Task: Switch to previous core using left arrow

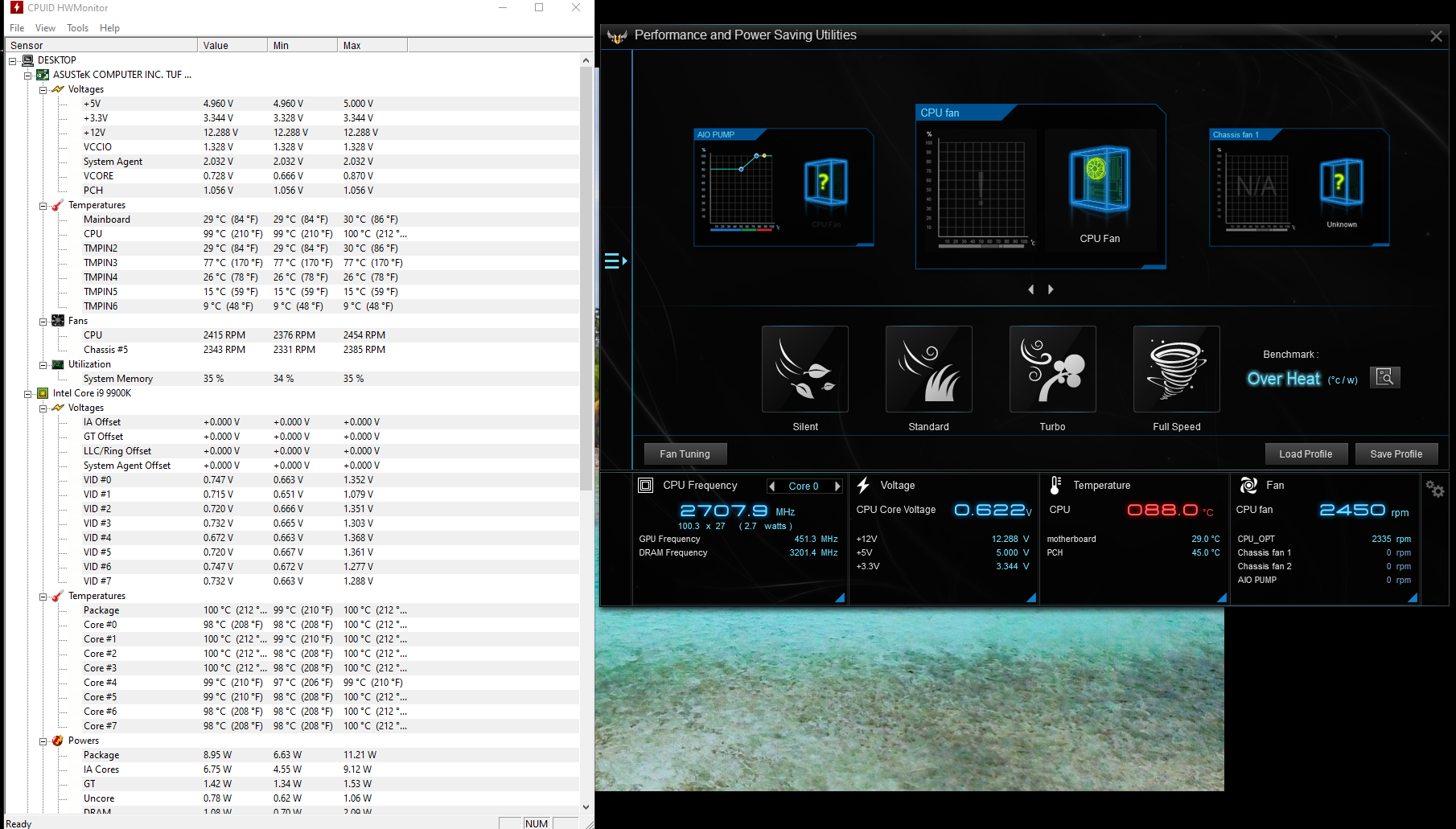Action: click(x=772, y=486)
